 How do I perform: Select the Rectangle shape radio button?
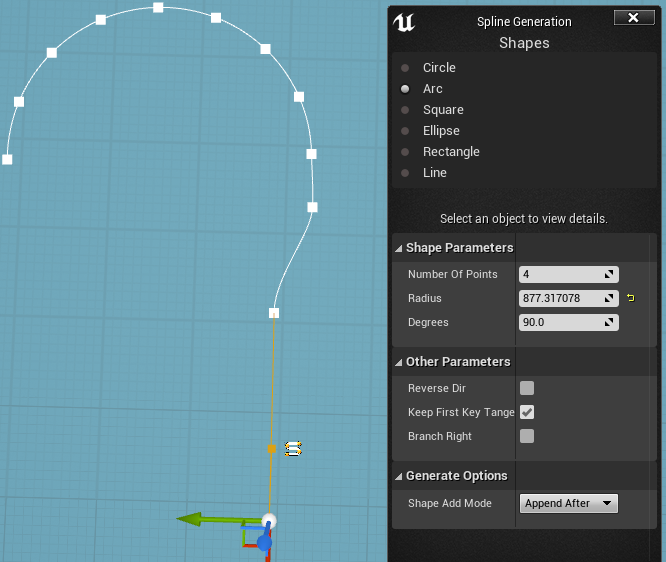tap(405, 152)
